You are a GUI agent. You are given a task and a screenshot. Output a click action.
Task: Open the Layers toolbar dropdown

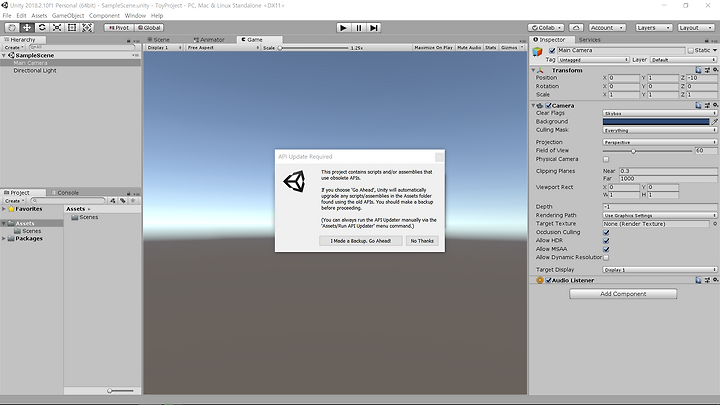pos(653,28)
